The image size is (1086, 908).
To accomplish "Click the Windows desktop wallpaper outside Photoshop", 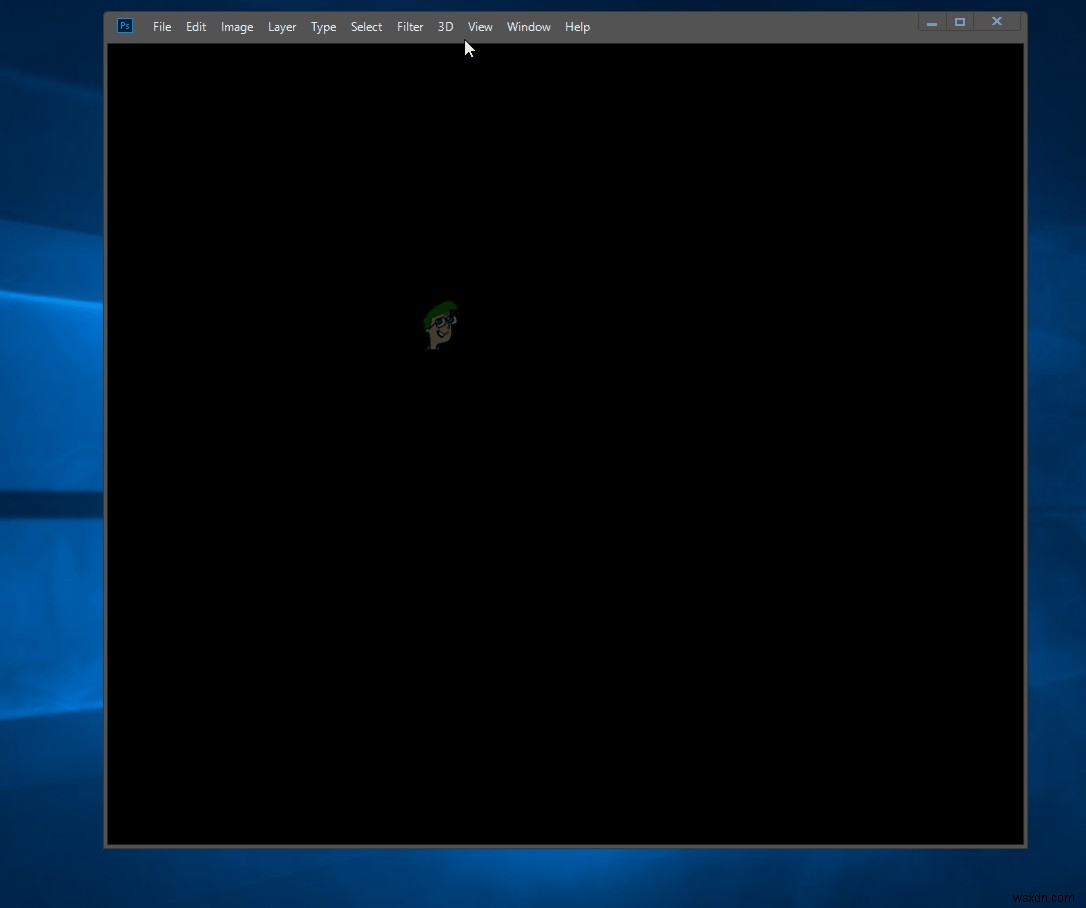I will coord(50,400).
